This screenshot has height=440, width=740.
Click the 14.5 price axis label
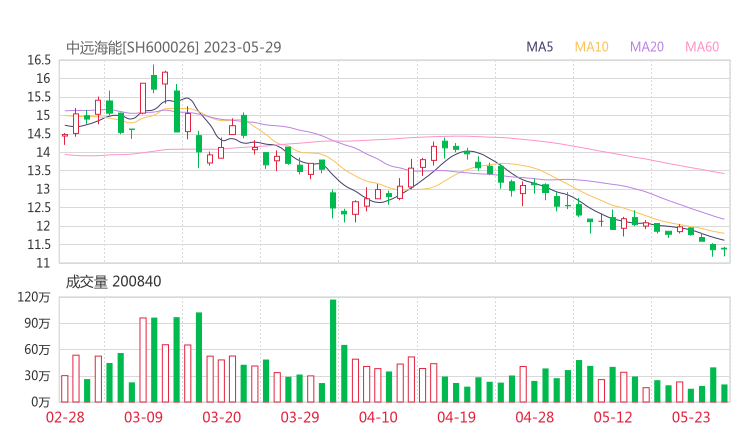click(39, 134)
